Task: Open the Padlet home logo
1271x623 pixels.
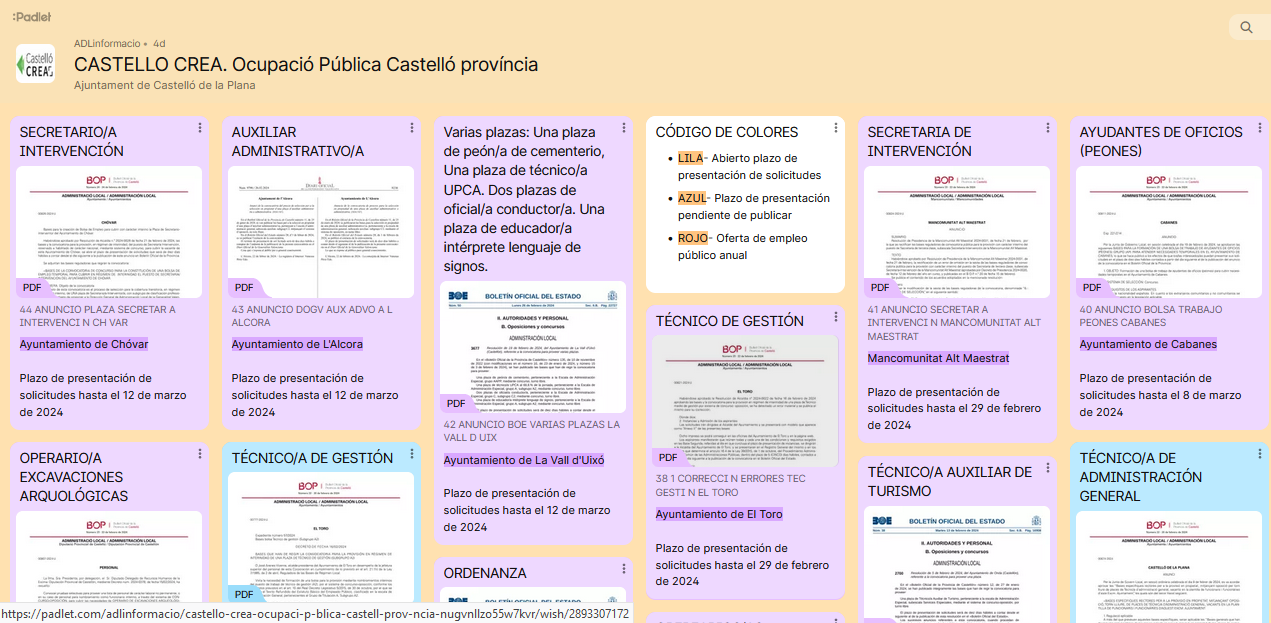Action: pos(32,17)
